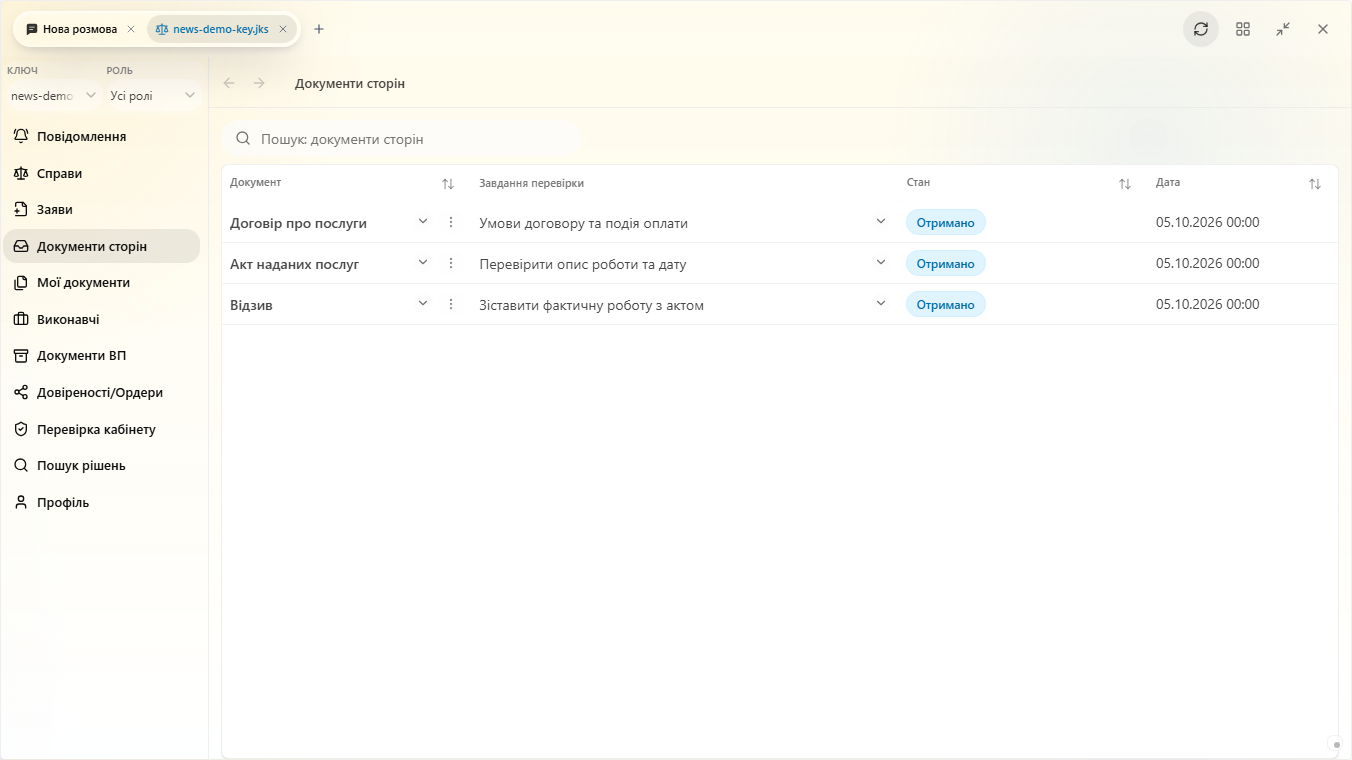The width and height of the screenshot is (1352, 760).
Task: Expand the task "Перевірити опис роботи та дату"
Action: click(x=881, y=263)
